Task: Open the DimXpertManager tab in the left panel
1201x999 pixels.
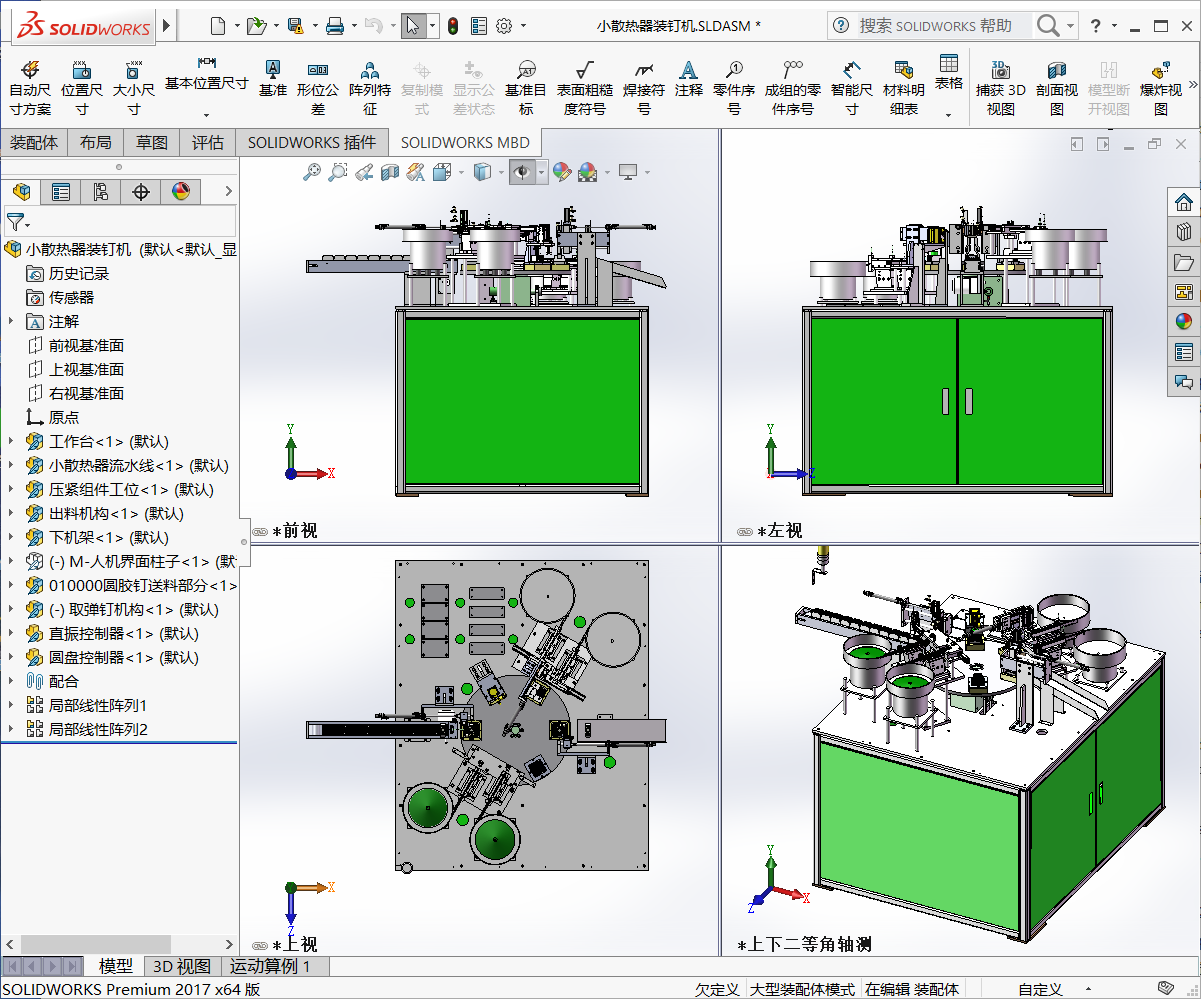Action: tap(141, 192)
